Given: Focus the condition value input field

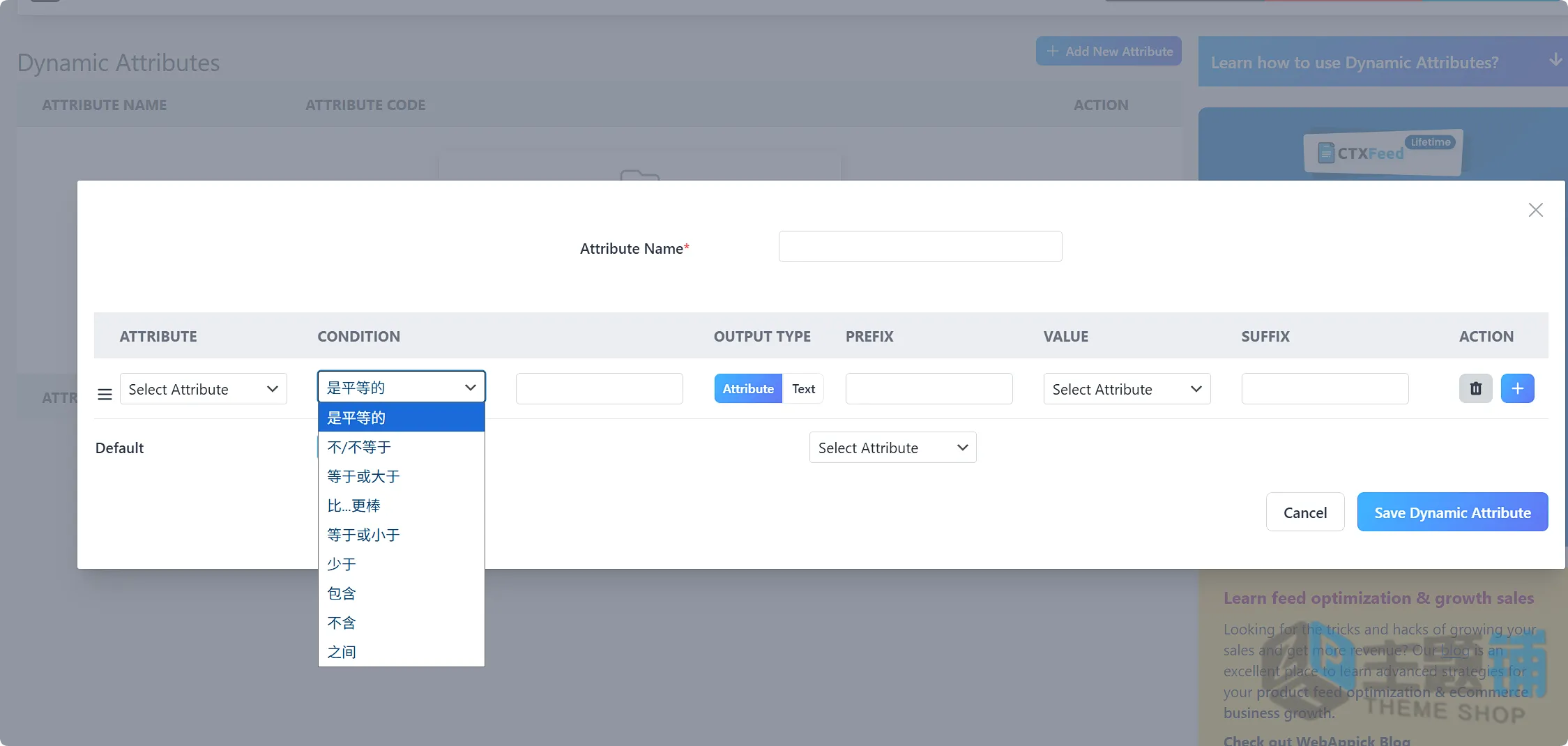Looking at the screenshot, I should click(600, 388).
